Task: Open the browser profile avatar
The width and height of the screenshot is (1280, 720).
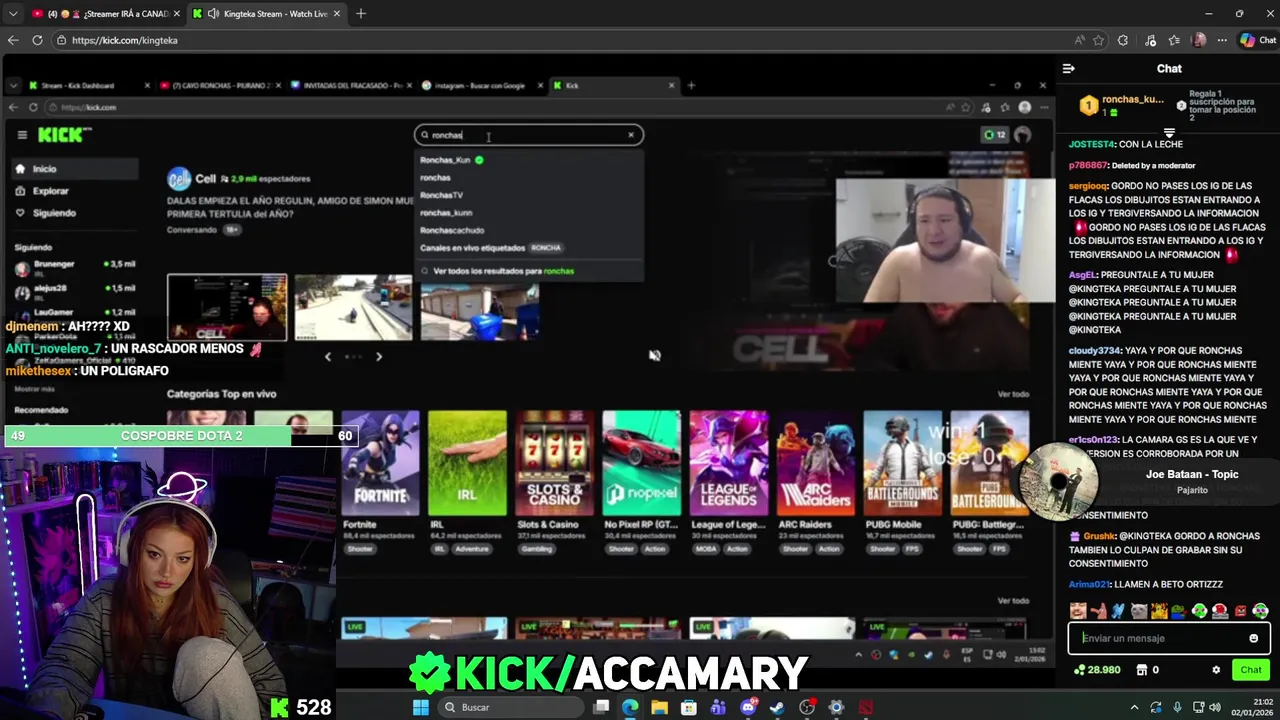Action: pos(1199,40)
